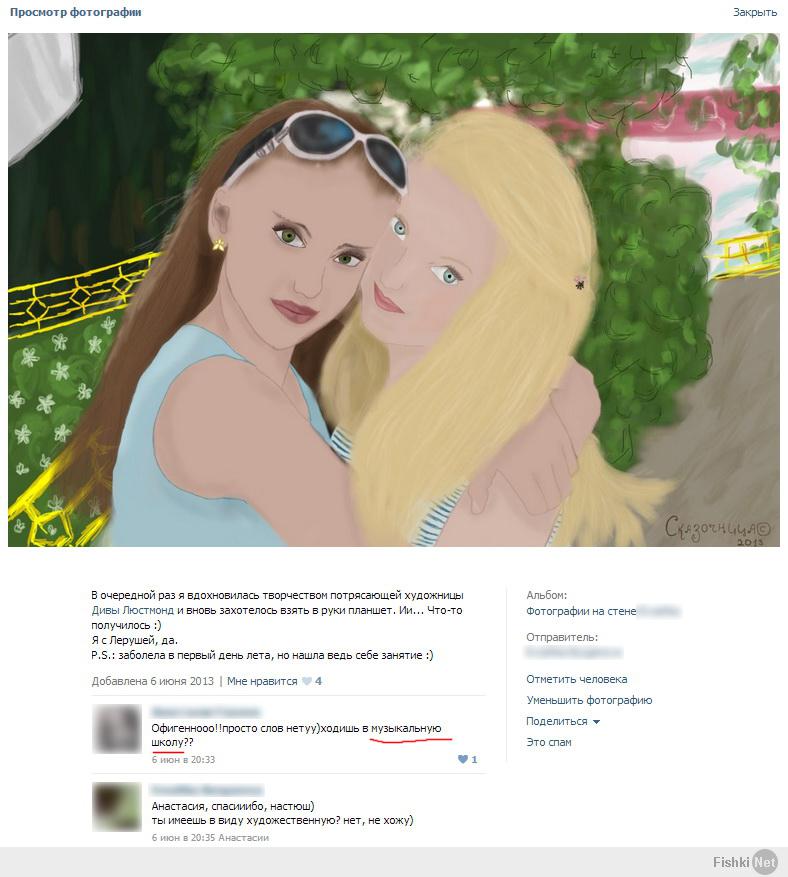This screenshot has width=788, height=877.
Task: Click the heart icon next to Мне нравится
Action: (306, 681)
